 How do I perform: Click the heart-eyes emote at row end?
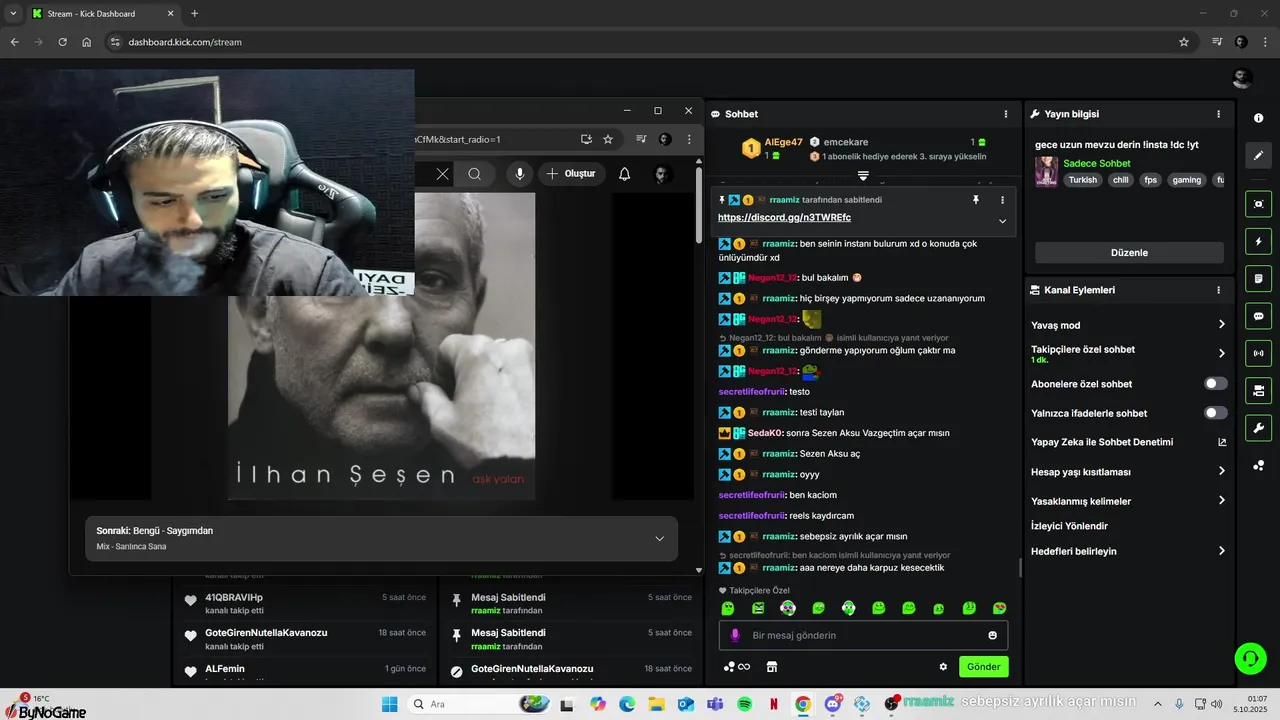tap(999, 608)
